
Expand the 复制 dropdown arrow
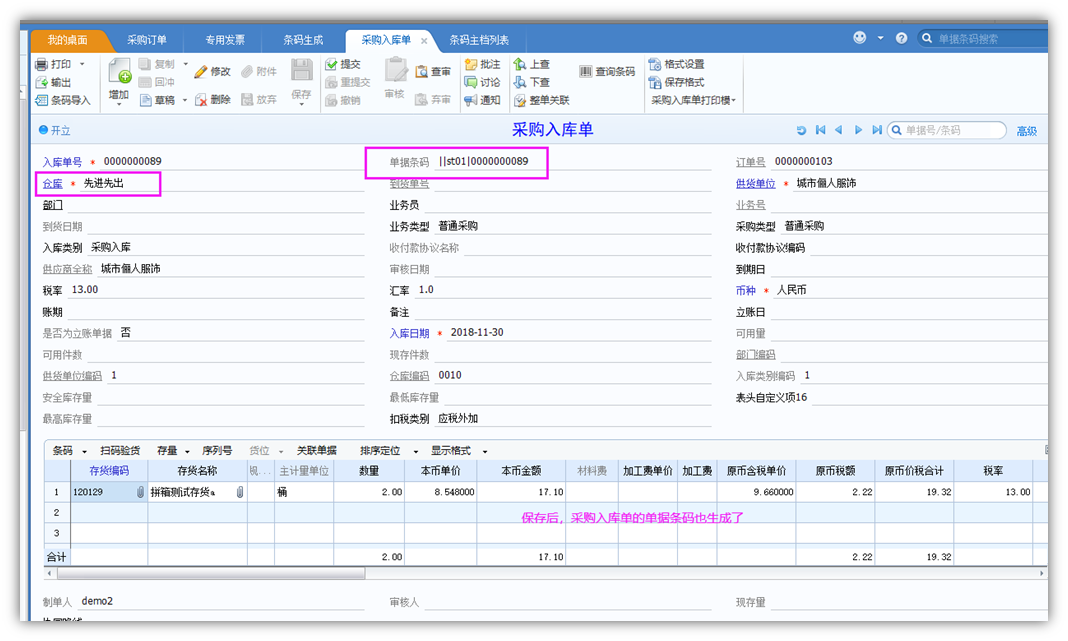(185, 64)
